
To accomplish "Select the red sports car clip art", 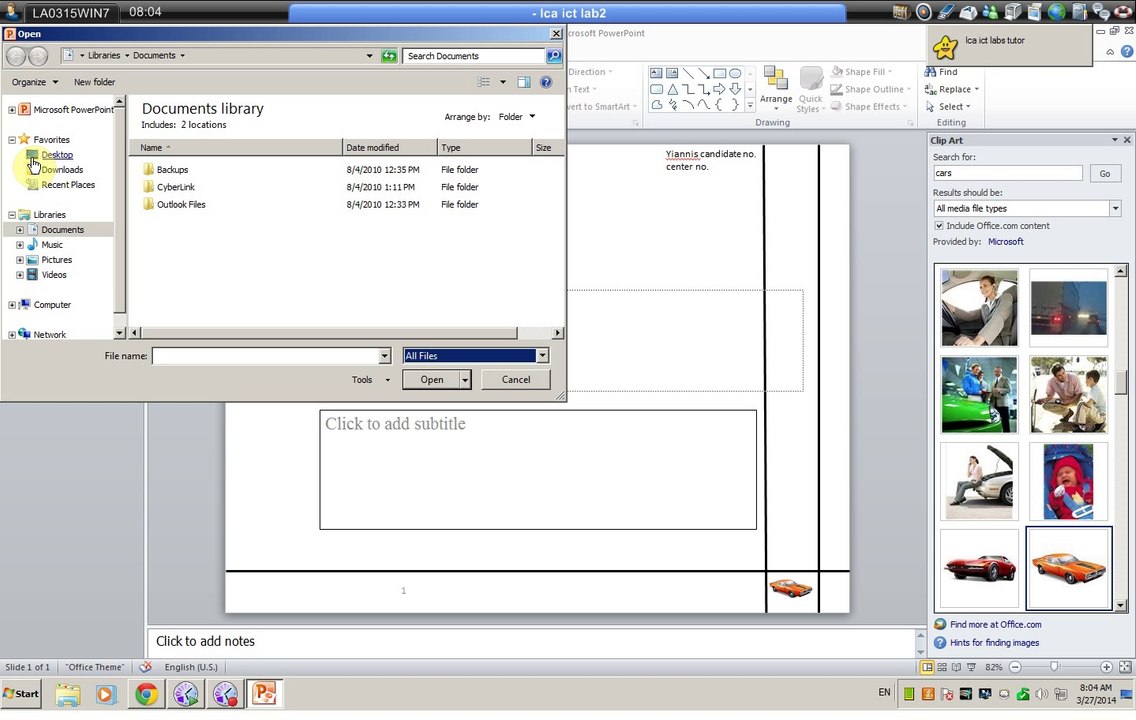I will pyautogui.click(x=980, y=569).
